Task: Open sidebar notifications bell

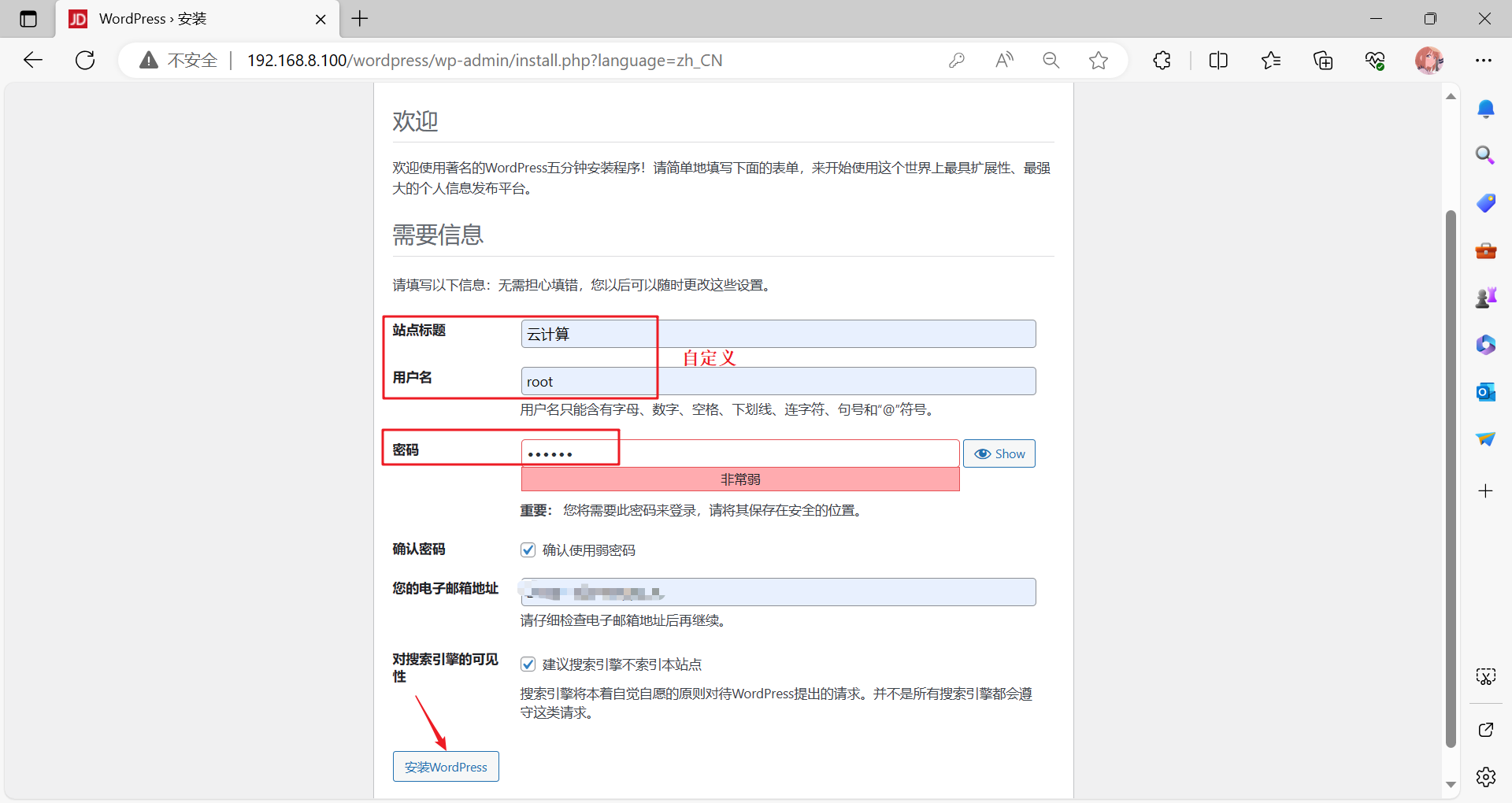Action: [x=1486, y=109]
